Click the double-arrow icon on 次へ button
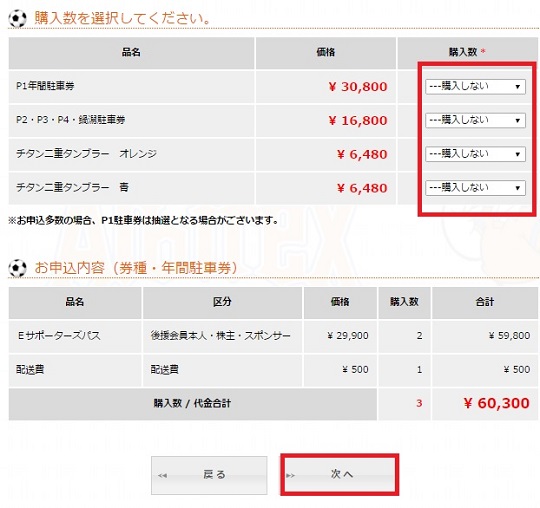The width and height of the screenshot is (540, 508). pyautogui.click(x=290, y=475)
